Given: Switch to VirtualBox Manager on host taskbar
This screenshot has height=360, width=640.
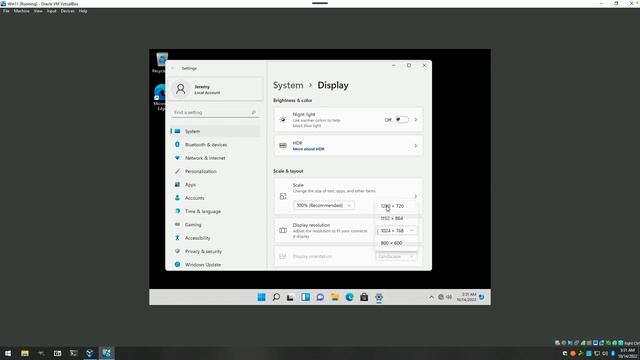Looking at the screenshot, I should (90, 353).
